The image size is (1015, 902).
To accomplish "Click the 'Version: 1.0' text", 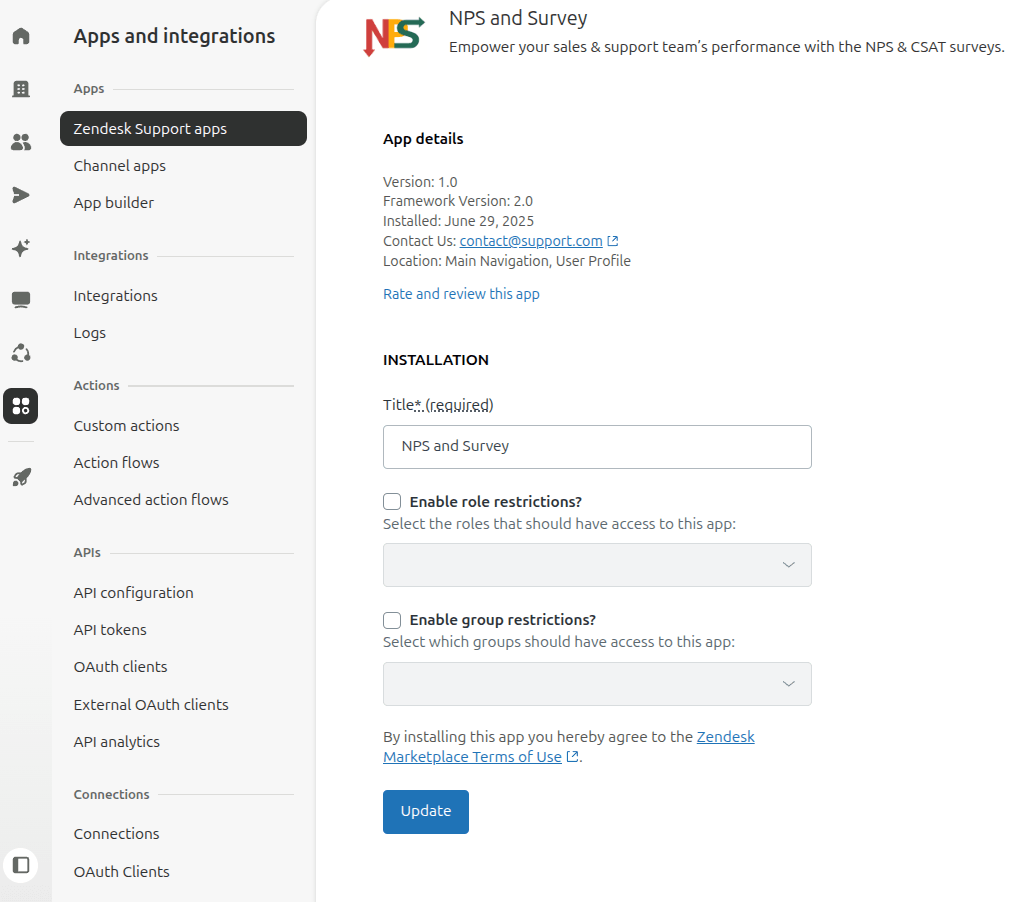I will 420,182.
